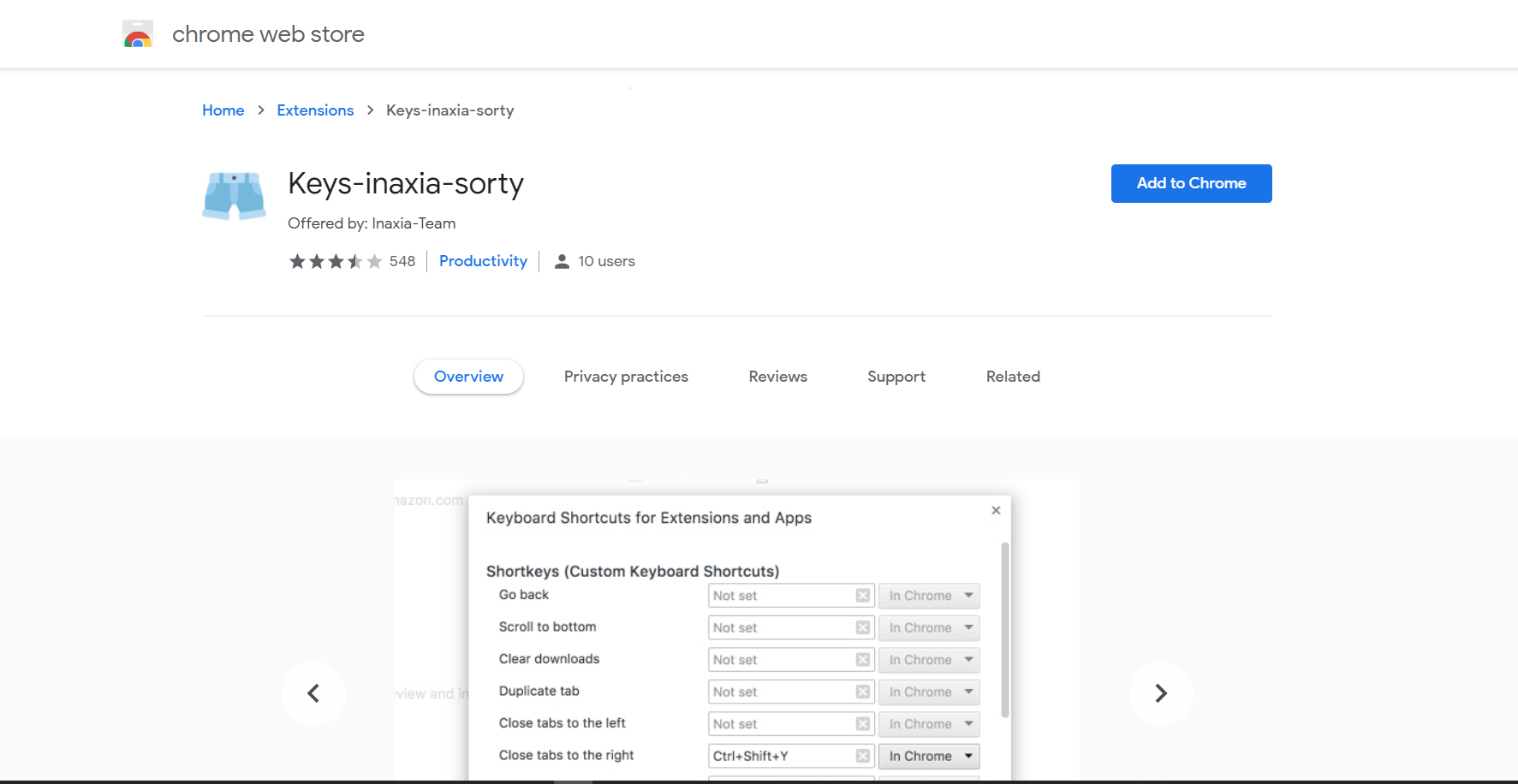Clear the Close tabs to the left shortcut icon
Viewport: 1518px width, 784px height.
(863, 724)
